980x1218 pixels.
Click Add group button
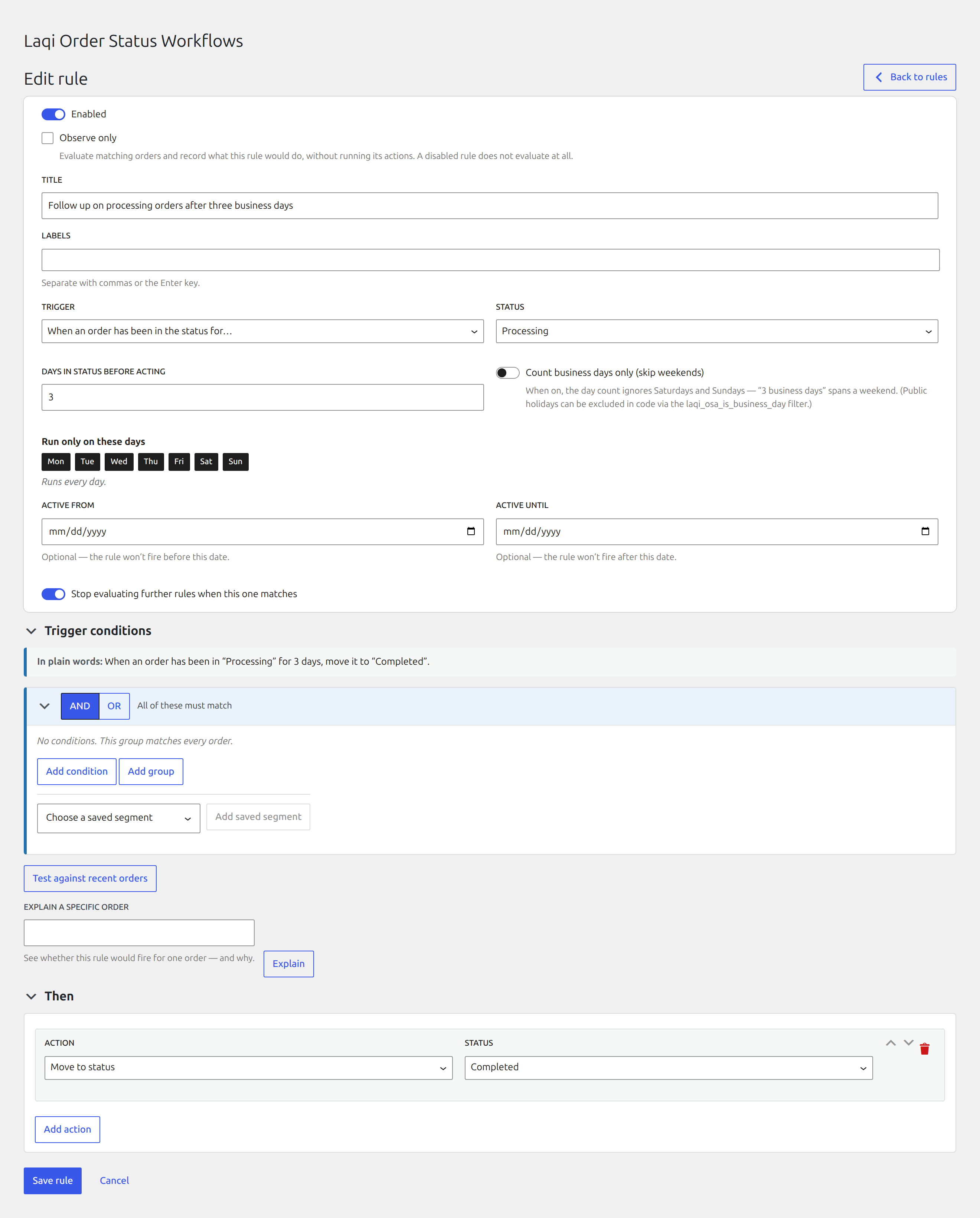(x=151, y=772)
